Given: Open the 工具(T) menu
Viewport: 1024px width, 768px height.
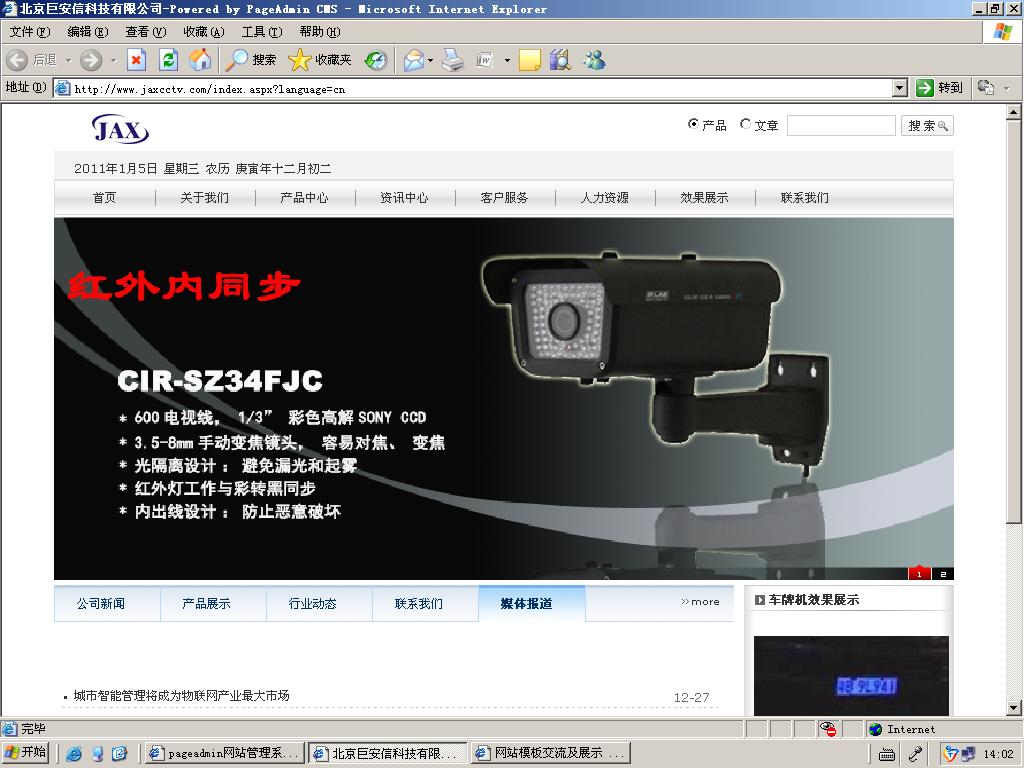Looking at the screenshot, I should coord(262,31).
